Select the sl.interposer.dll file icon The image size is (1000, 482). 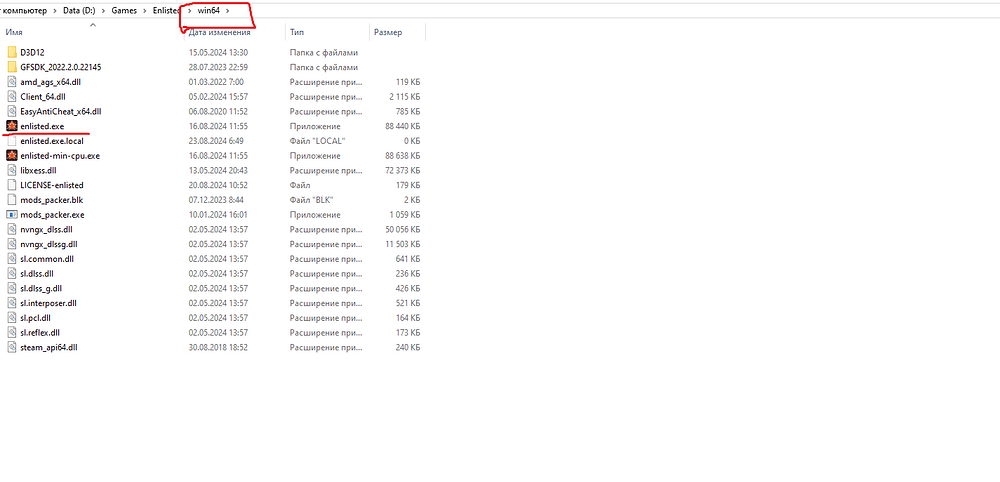(12, 303)
